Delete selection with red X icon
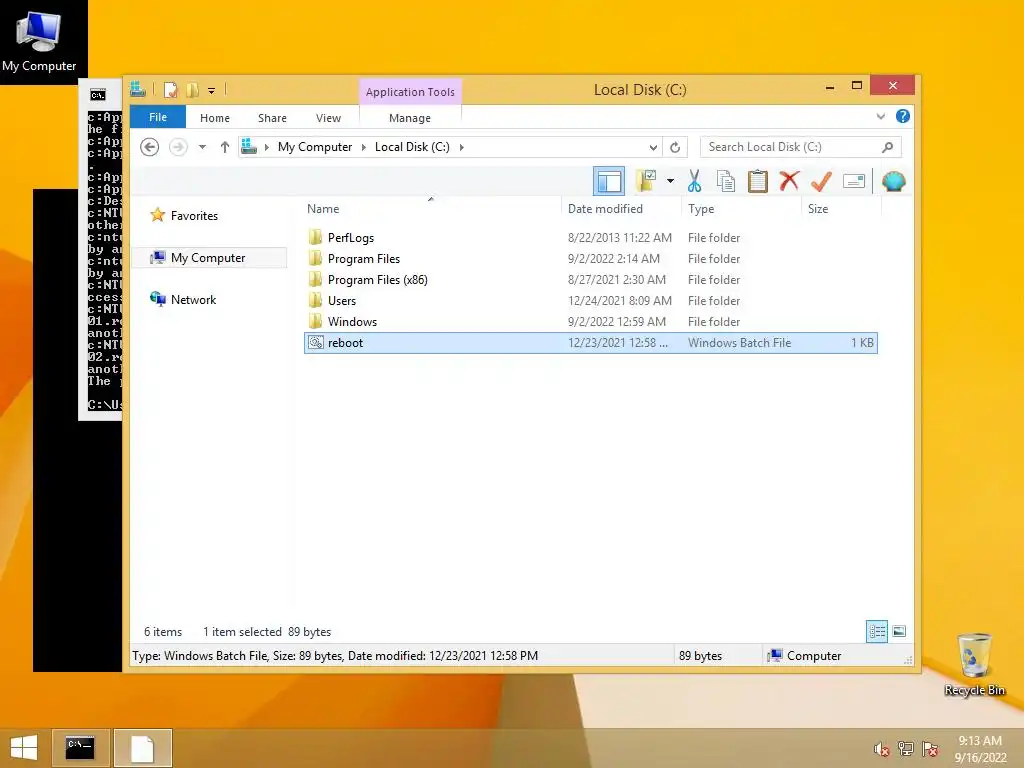The image size is (1024, 768). (x=789, y=180)
